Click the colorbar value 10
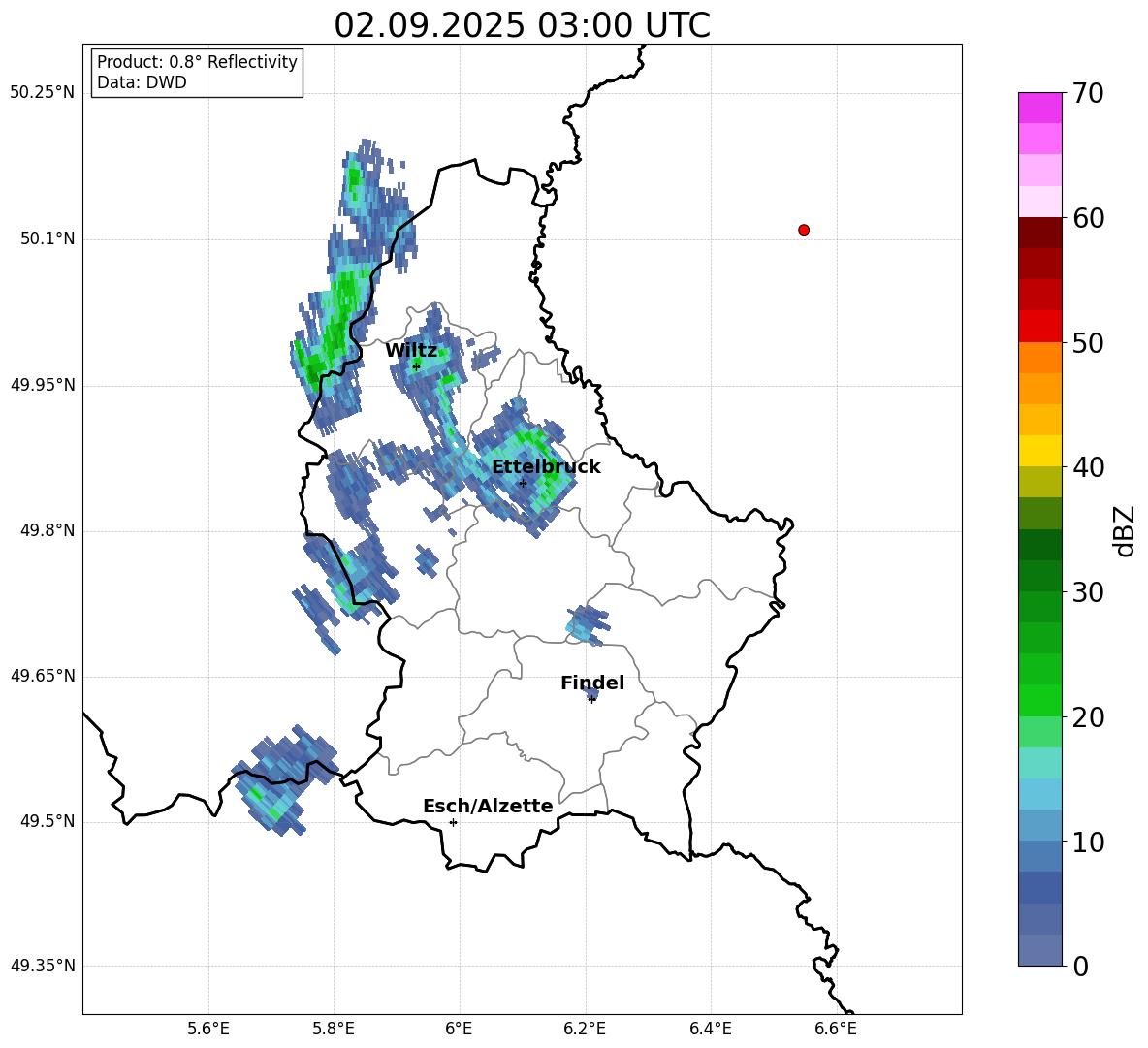This screenshot has width=1148, height=1048. click(1089, 842)
